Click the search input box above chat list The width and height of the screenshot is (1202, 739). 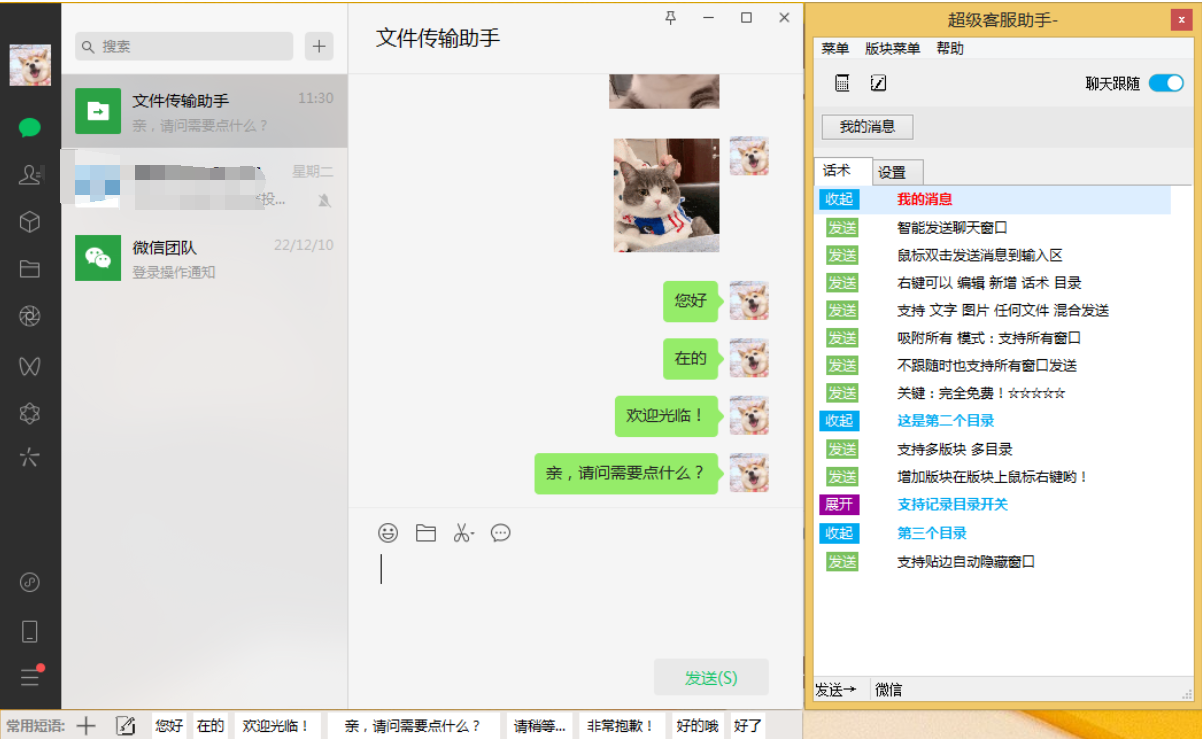[183, 46]
